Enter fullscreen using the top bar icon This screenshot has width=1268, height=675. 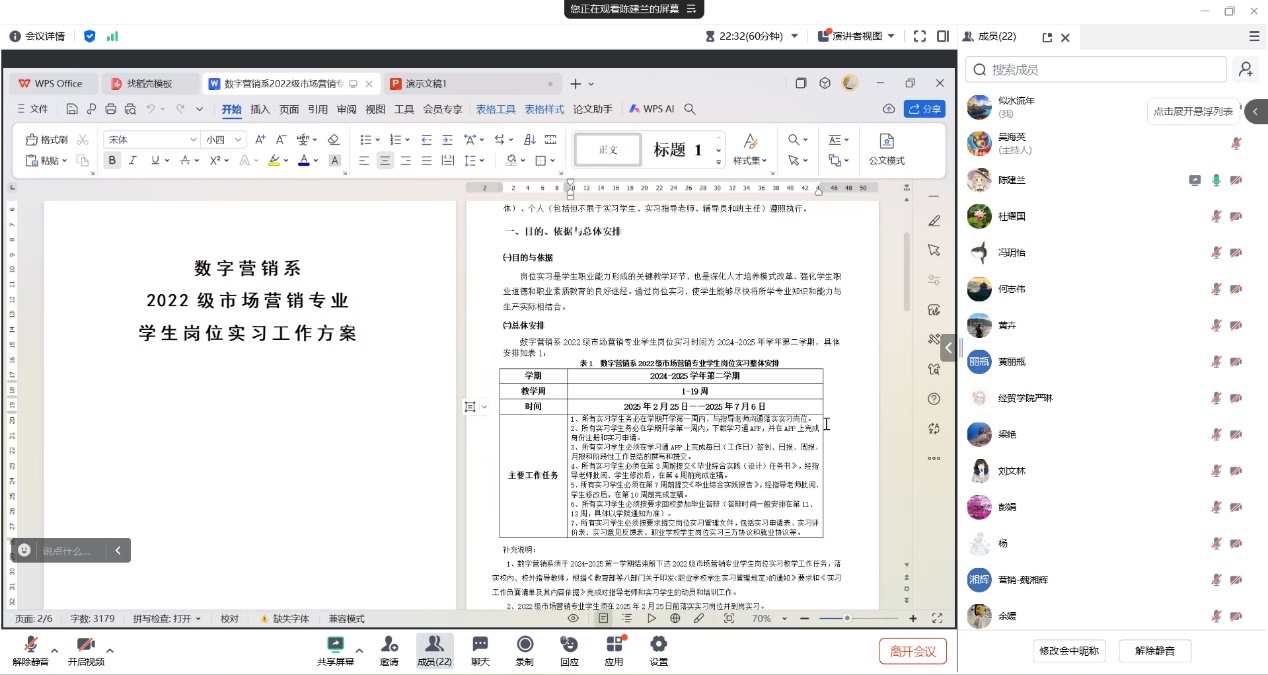pos(919,36)
